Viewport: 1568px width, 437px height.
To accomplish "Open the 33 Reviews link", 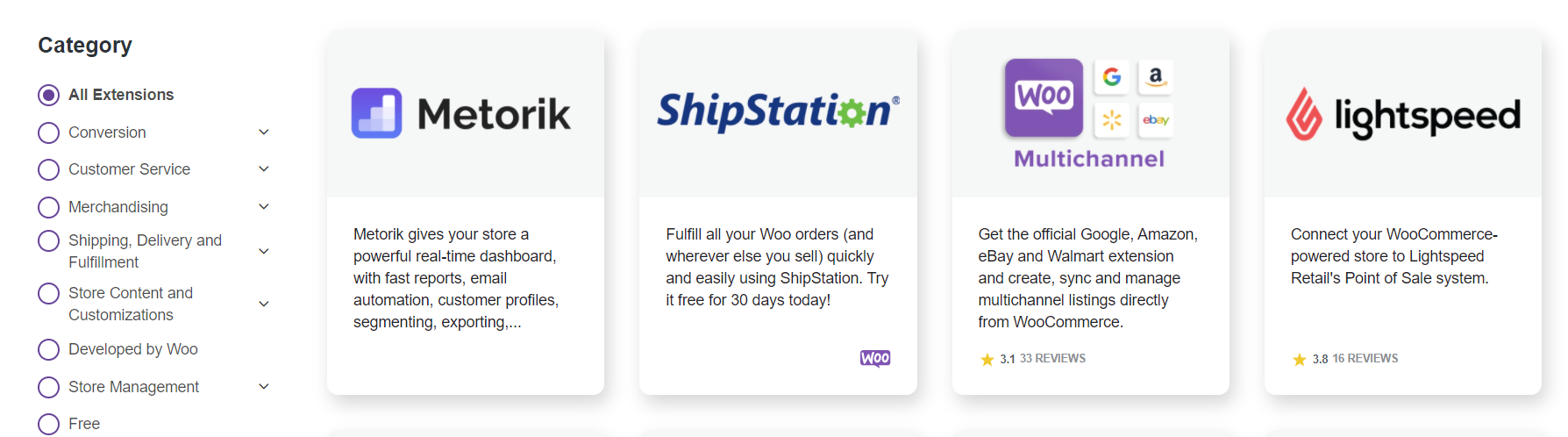I will coord(1052,359).
